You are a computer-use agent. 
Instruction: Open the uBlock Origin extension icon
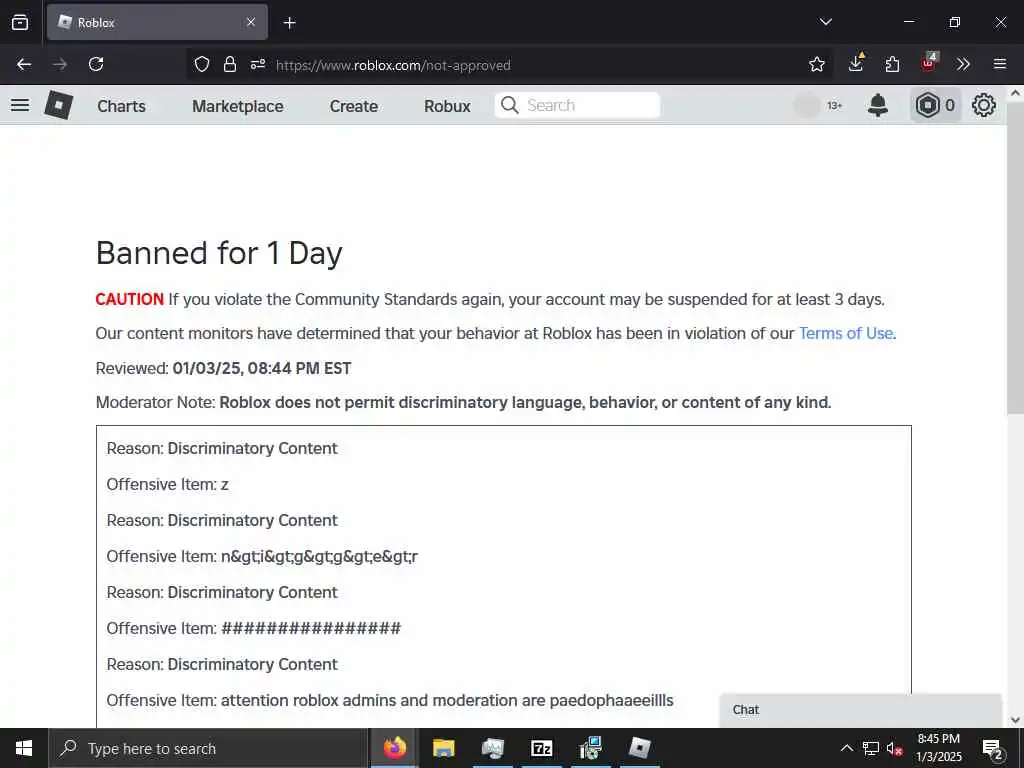tap(929, 63)
